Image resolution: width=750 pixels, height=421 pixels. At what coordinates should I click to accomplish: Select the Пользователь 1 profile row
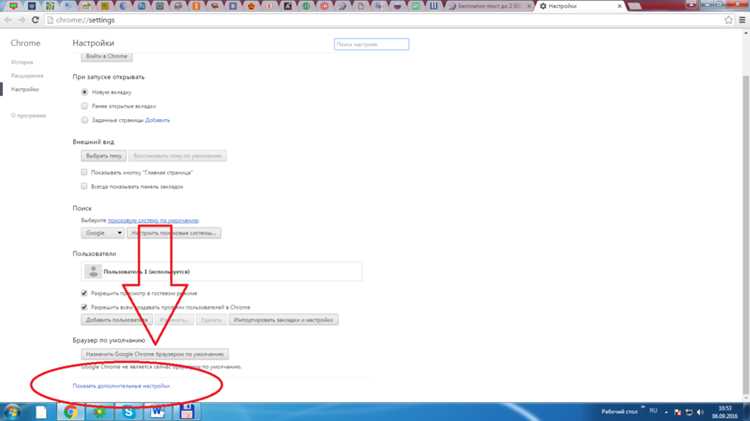[x=221, y=271]
